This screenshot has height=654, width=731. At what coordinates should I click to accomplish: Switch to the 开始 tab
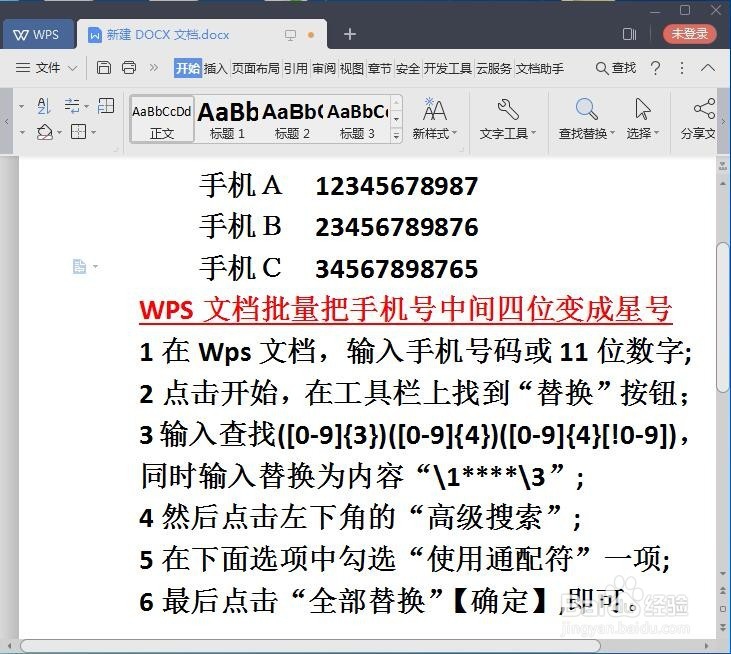188,69
